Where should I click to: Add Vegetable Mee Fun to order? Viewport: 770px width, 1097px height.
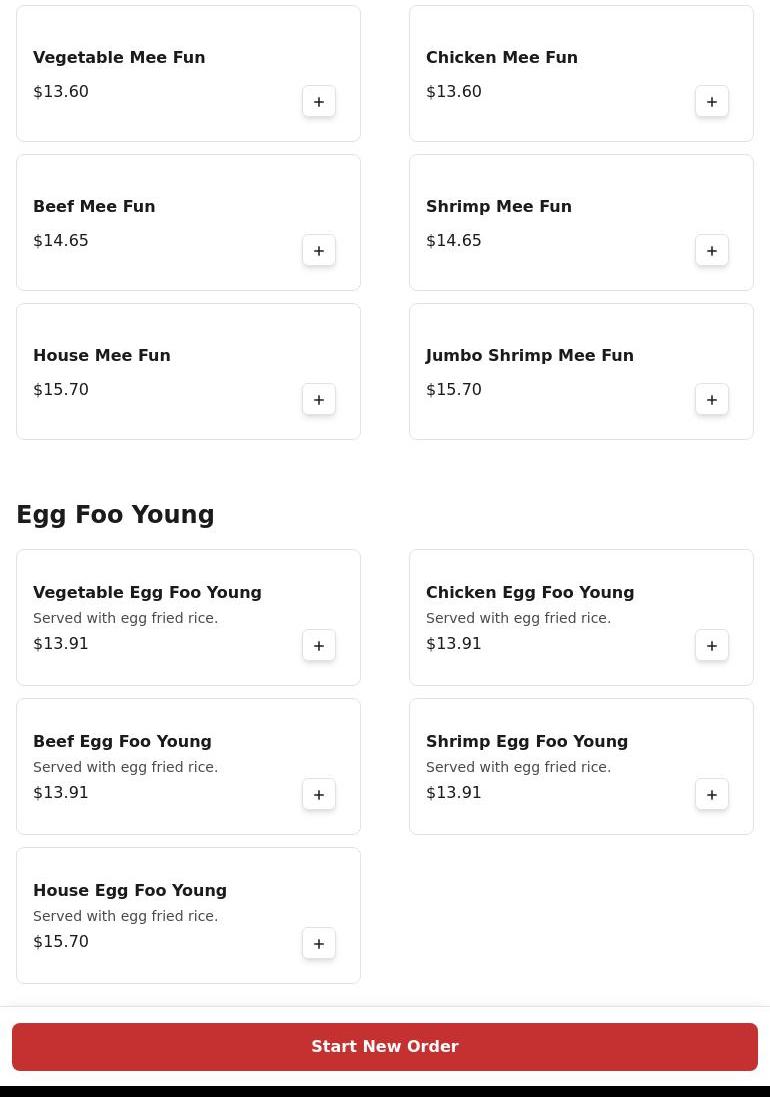point(319,102)
